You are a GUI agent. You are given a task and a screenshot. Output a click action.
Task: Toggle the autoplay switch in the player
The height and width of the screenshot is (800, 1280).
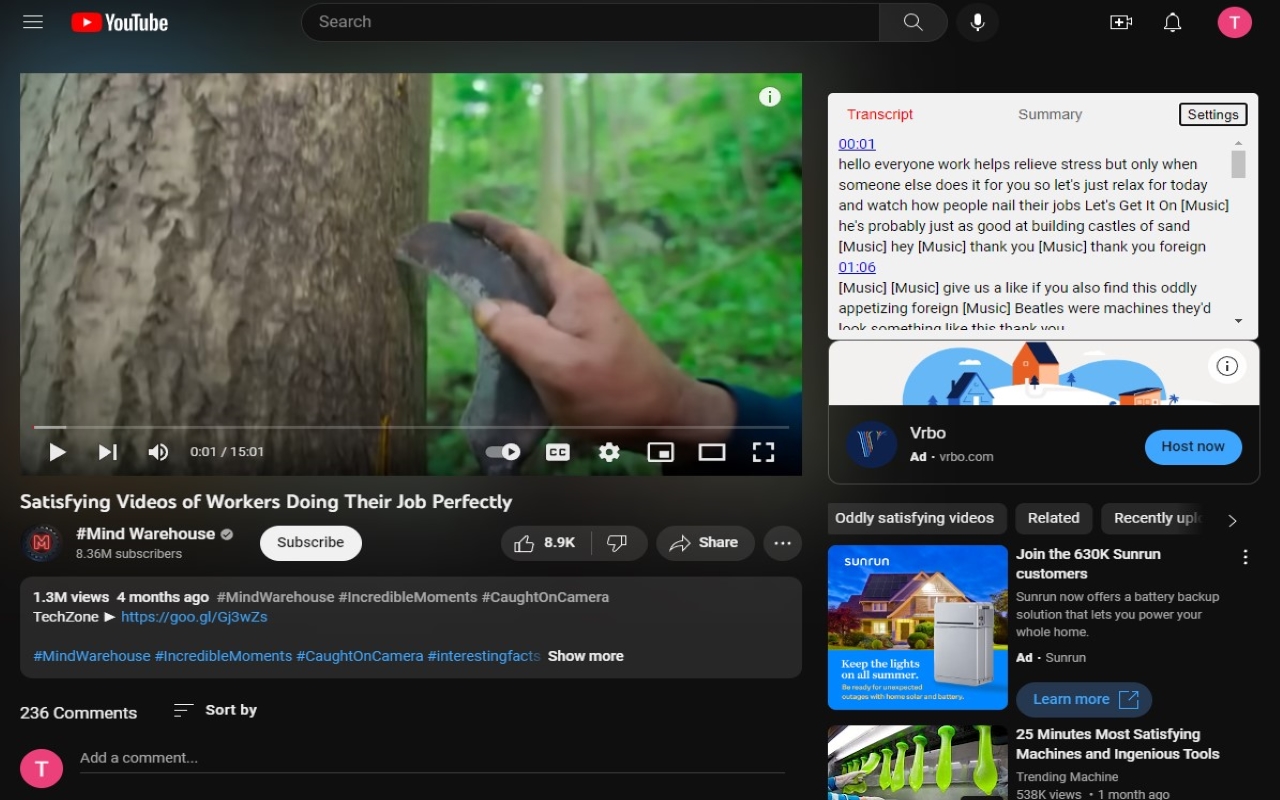503,452
